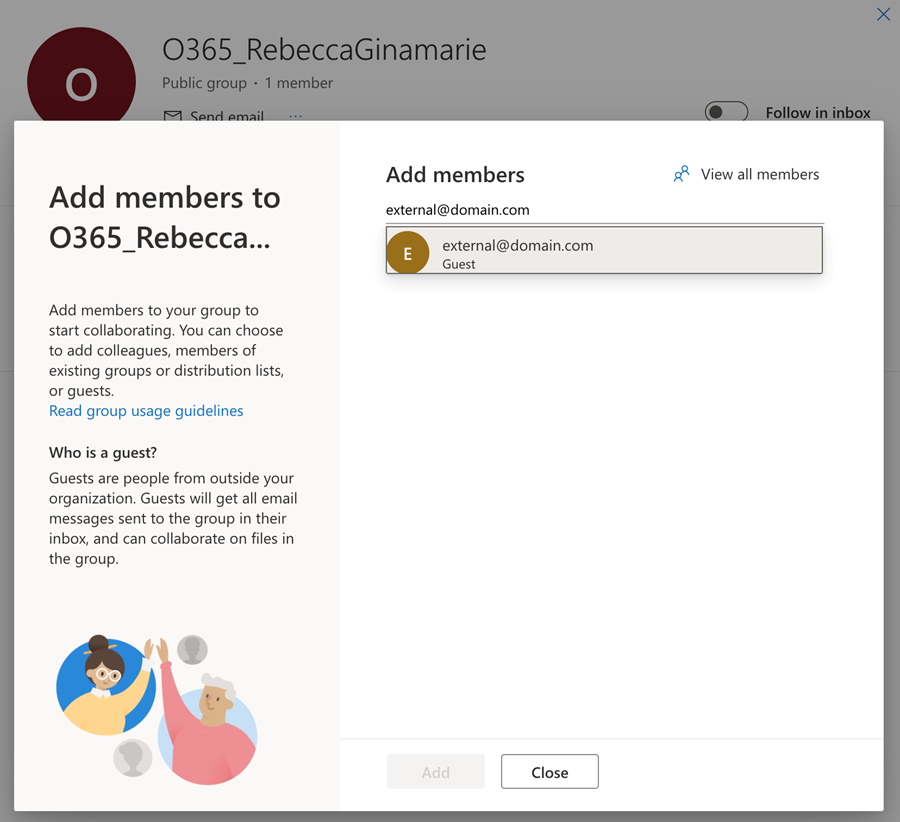The height and width of the screenshot is (822, 900).
Task: Click the orange E guest avatar
Action: pyautogui.click(x=408, y=253)
